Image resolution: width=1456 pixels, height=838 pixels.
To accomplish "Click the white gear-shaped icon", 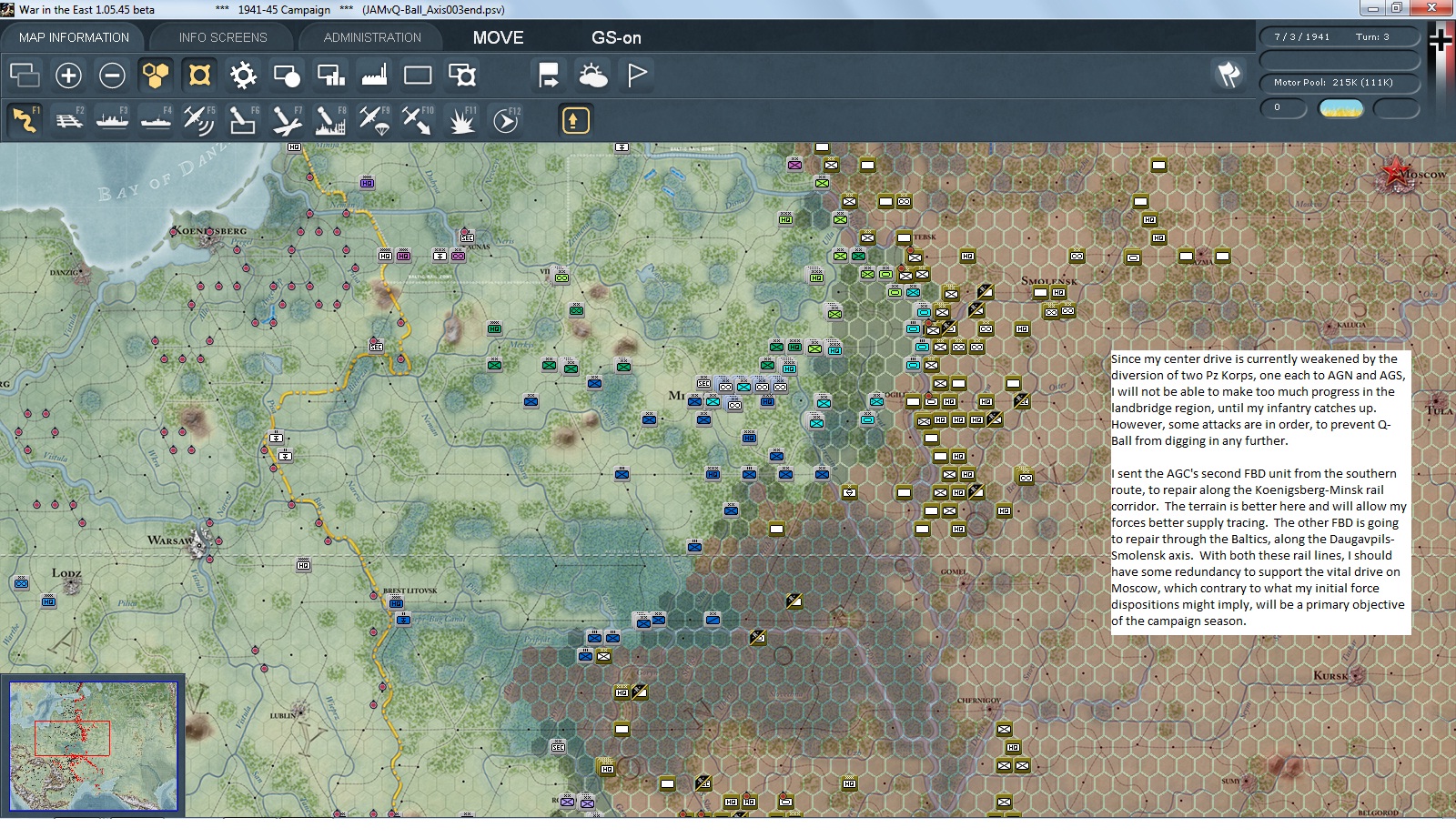I will pos(243,75).
